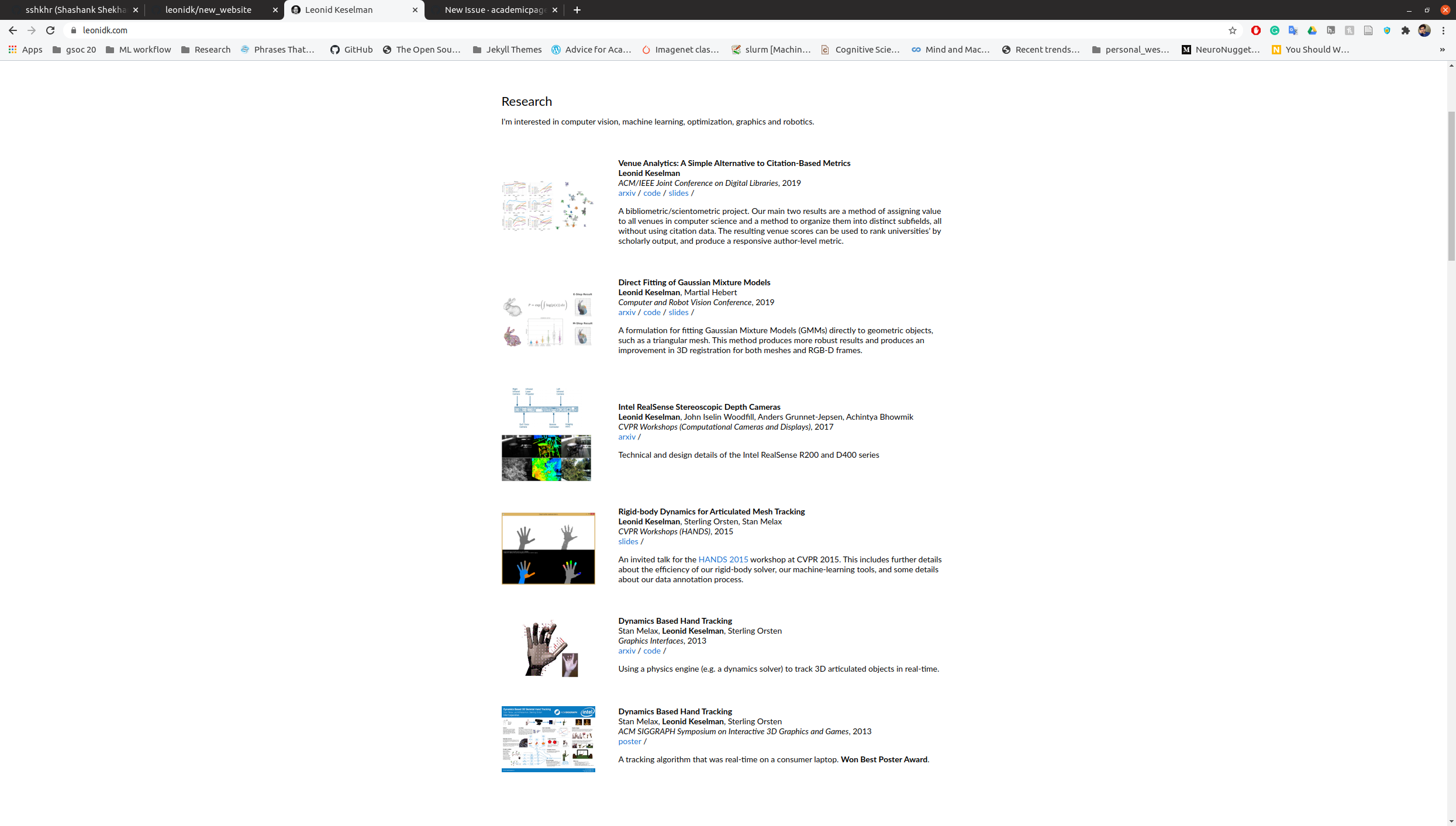
Task: Open the Apps grid launcher
Action: pos(12,50)
